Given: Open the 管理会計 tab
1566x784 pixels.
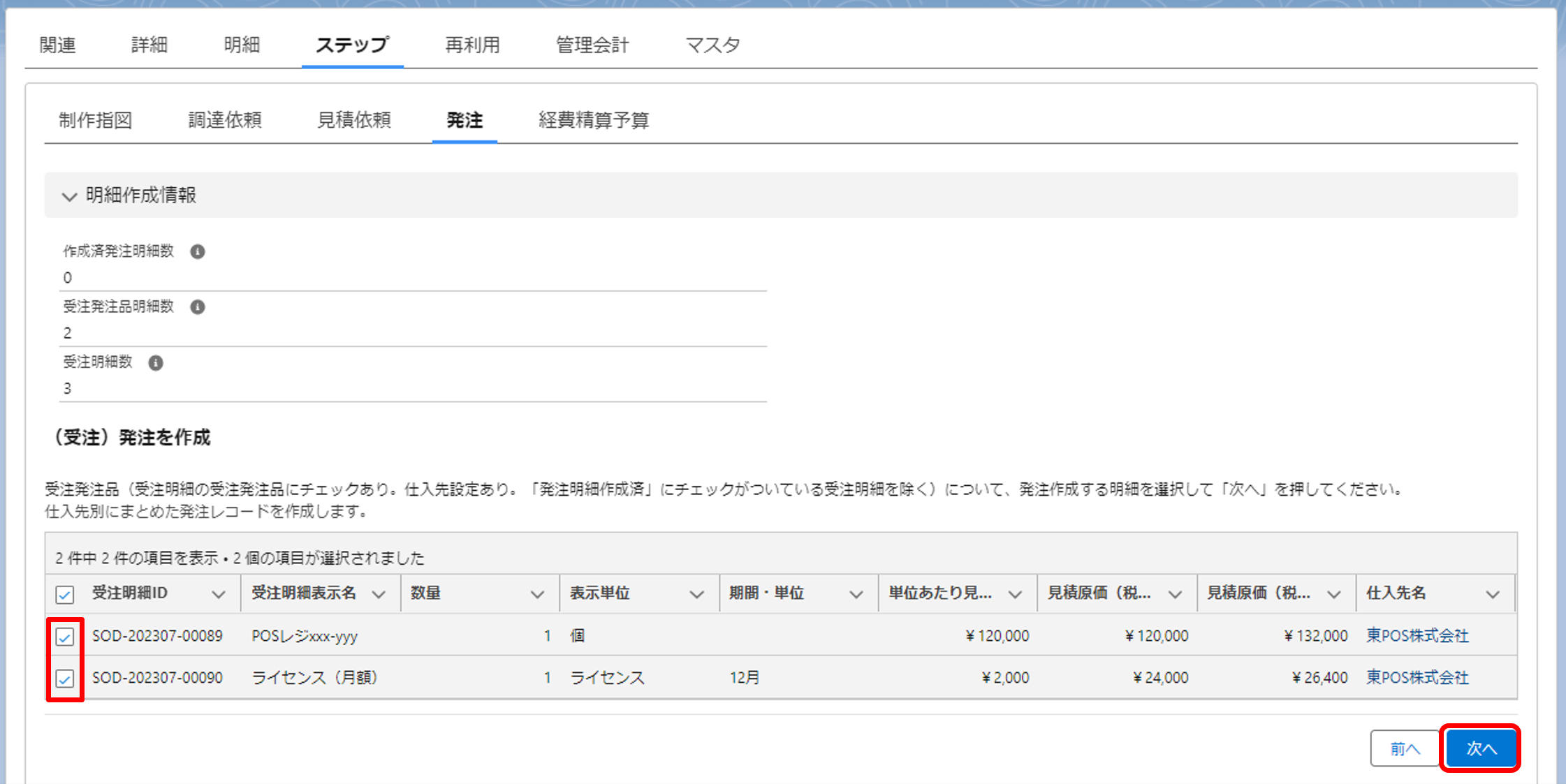Looking at the screenshot, I should pyautogui.click(x=592, y=45).
